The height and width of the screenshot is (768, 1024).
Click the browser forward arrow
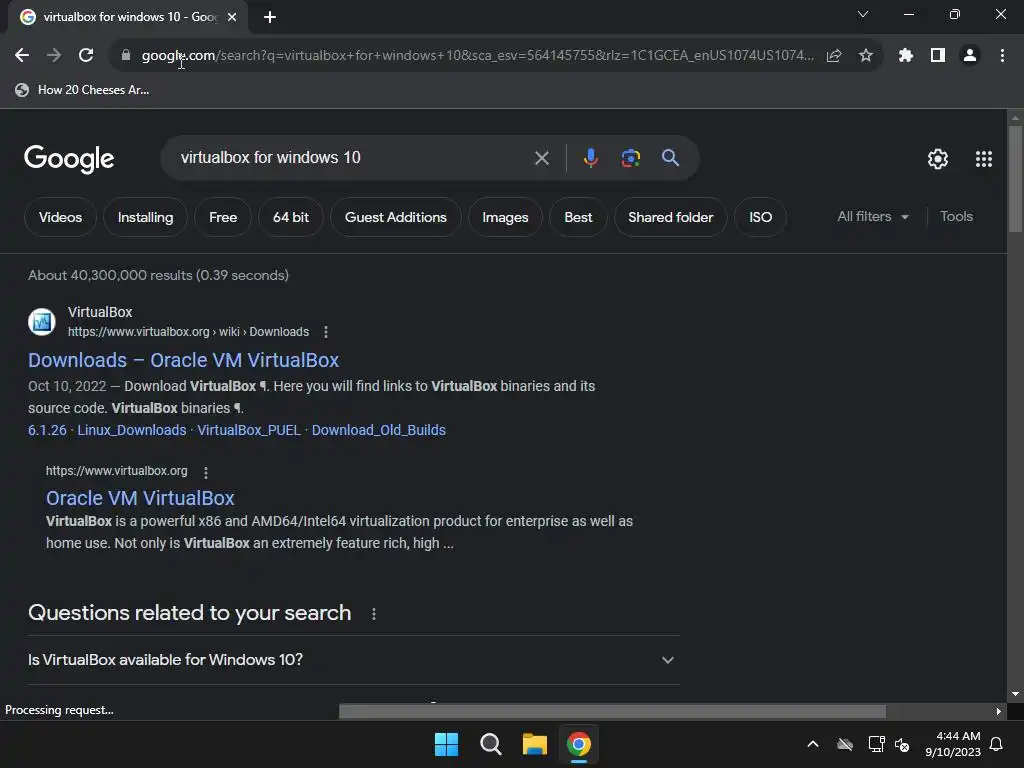(x=54, y=56)
